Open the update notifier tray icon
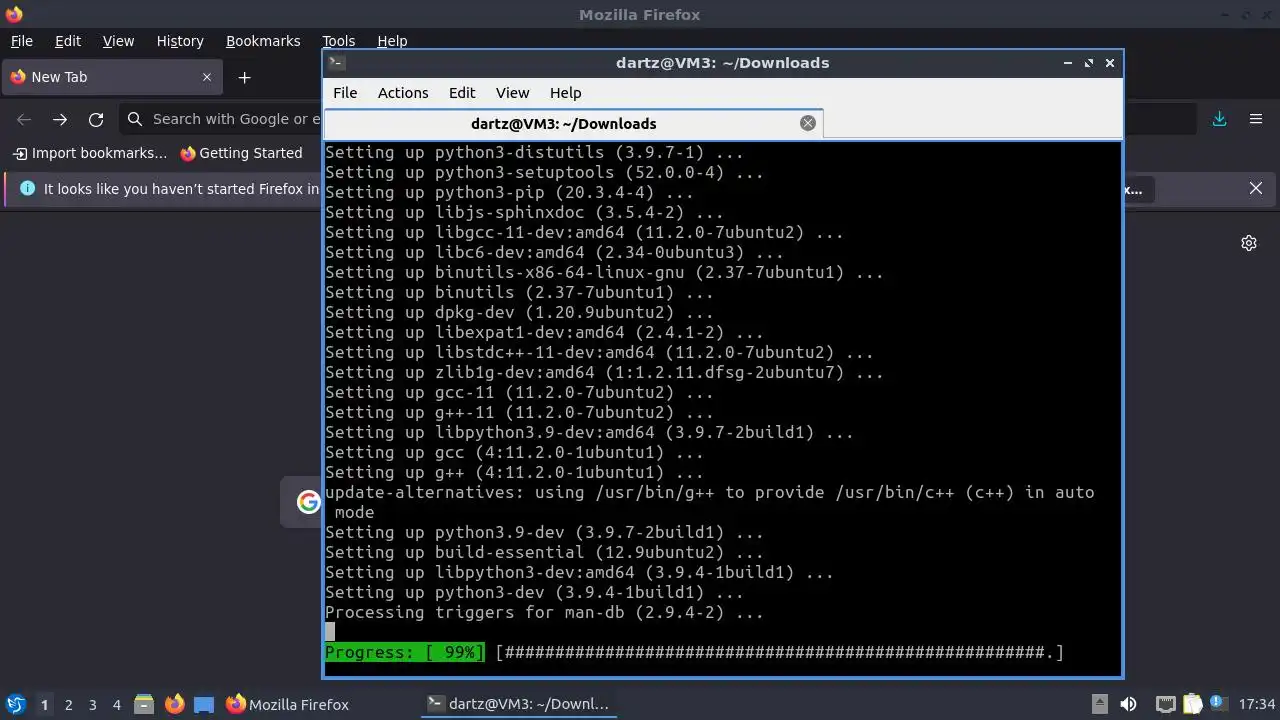 coord(1218,704)
